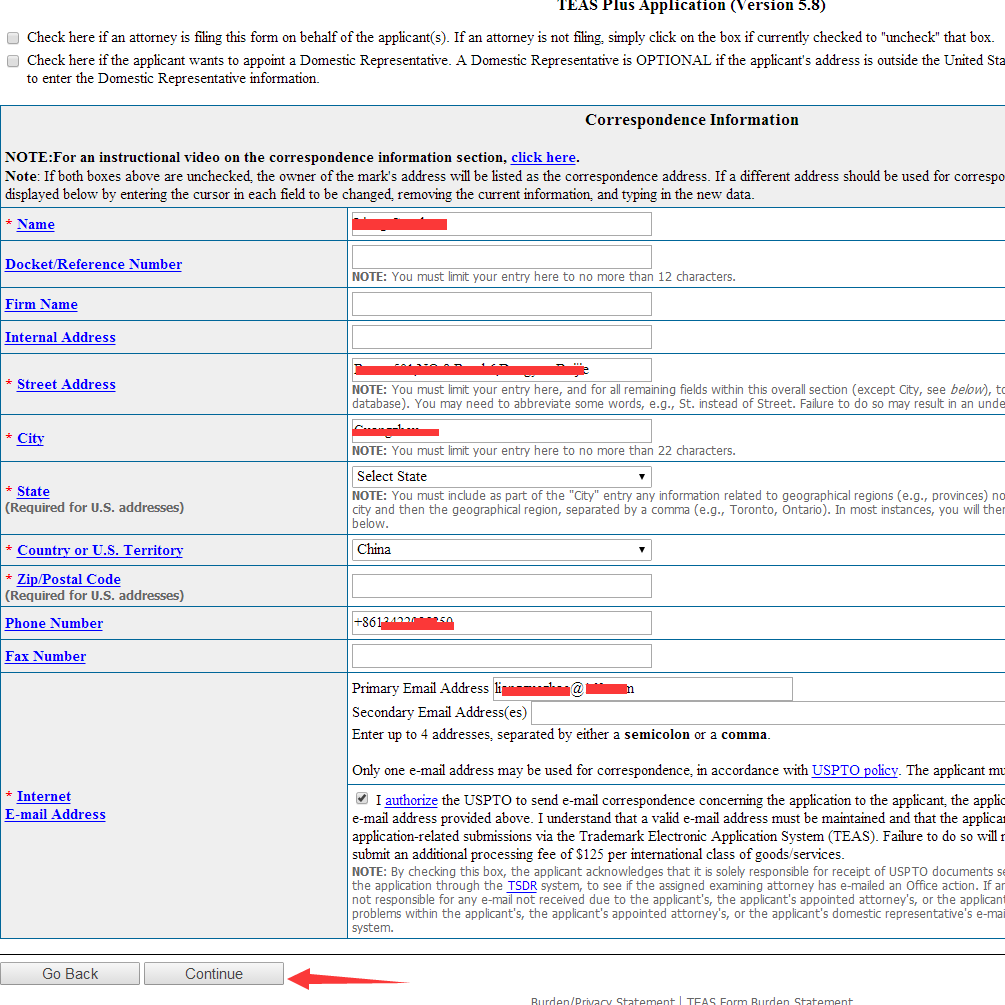The image size is (1005, 1005).
Task: Open the Burden/Privacy Statement footer link
Action: [x=602, y=1001]
